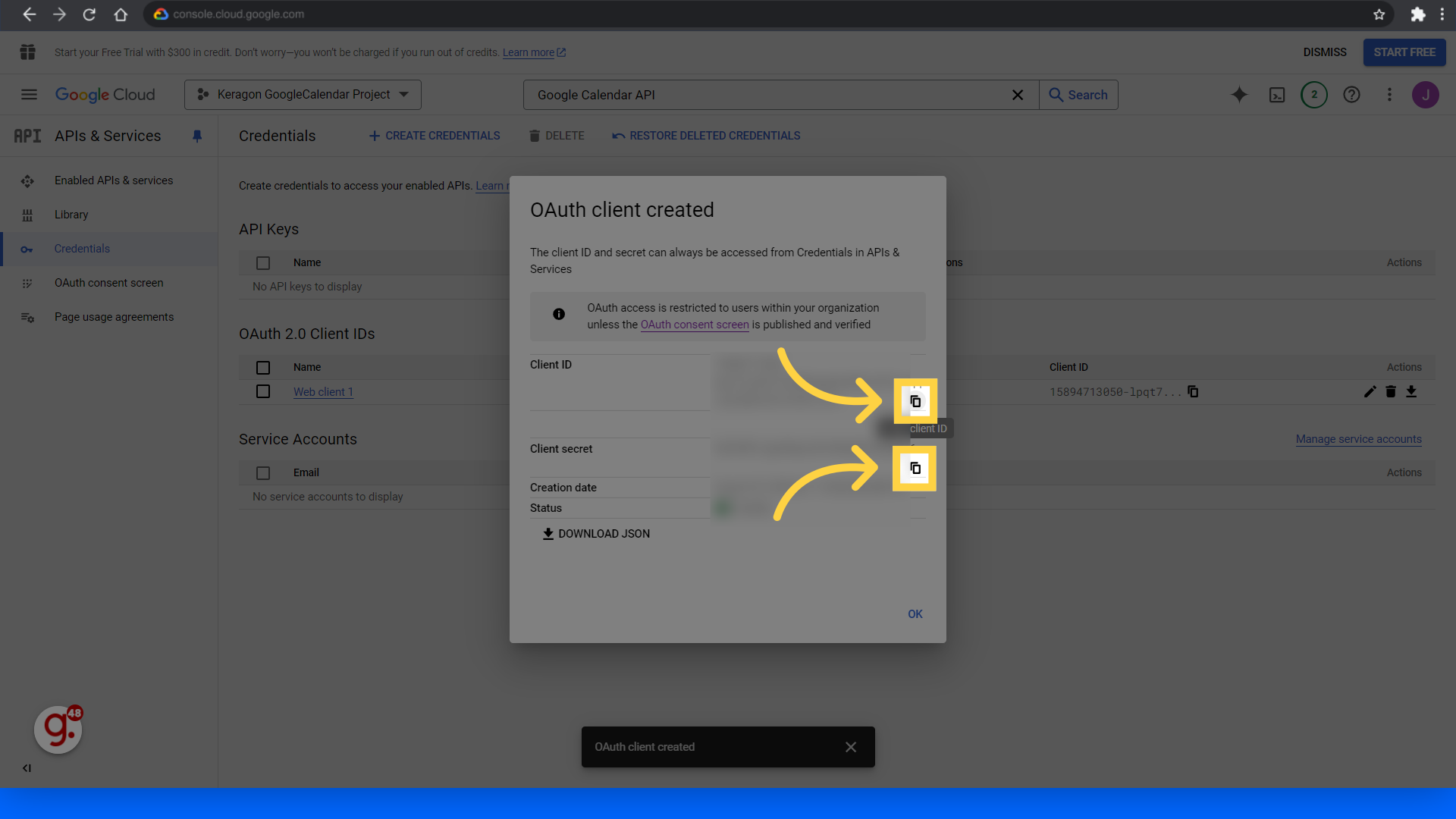Dismiss the free trial banner
1456x819 pixels.
pos(1325,52)
